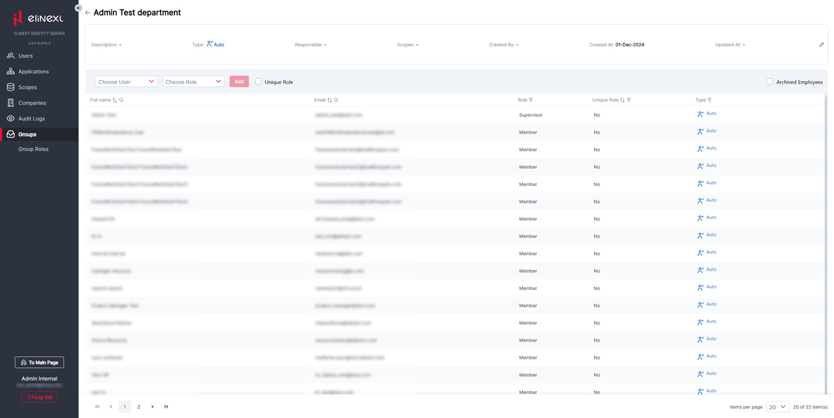The width and height of the screenshot is (834, 418).
Task: Click the search icon in Full name column
Action: click(x=122, y=100)
